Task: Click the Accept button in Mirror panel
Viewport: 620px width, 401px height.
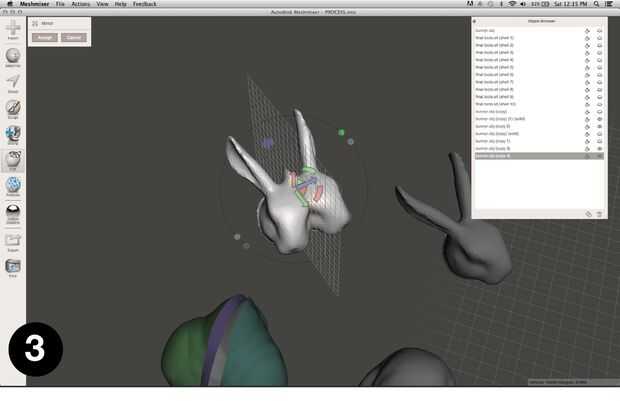Action: point(45,38)
